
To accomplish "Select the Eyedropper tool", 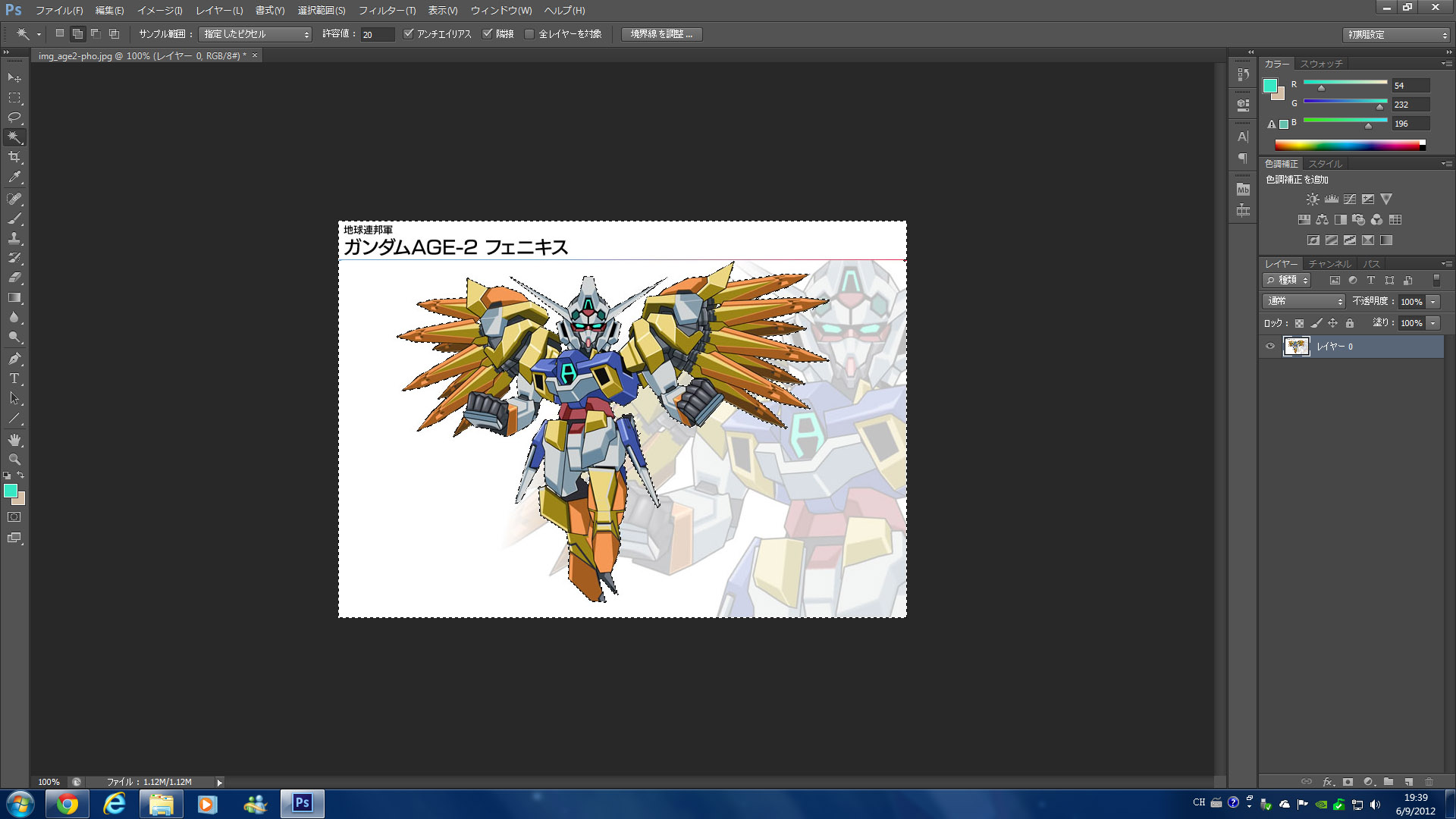I will (x=14, y=177).
